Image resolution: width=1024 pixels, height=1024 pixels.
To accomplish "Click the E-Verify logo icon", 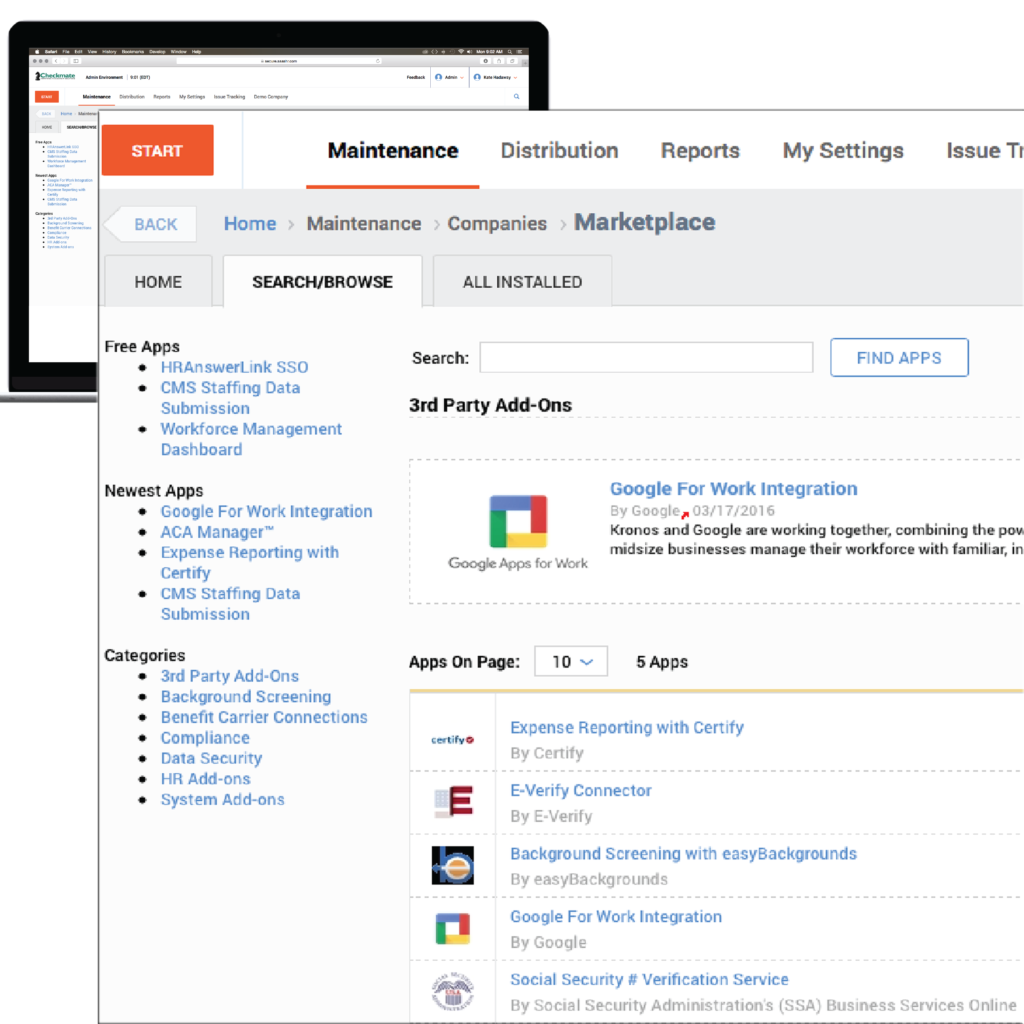I will [x=452, y=798].
